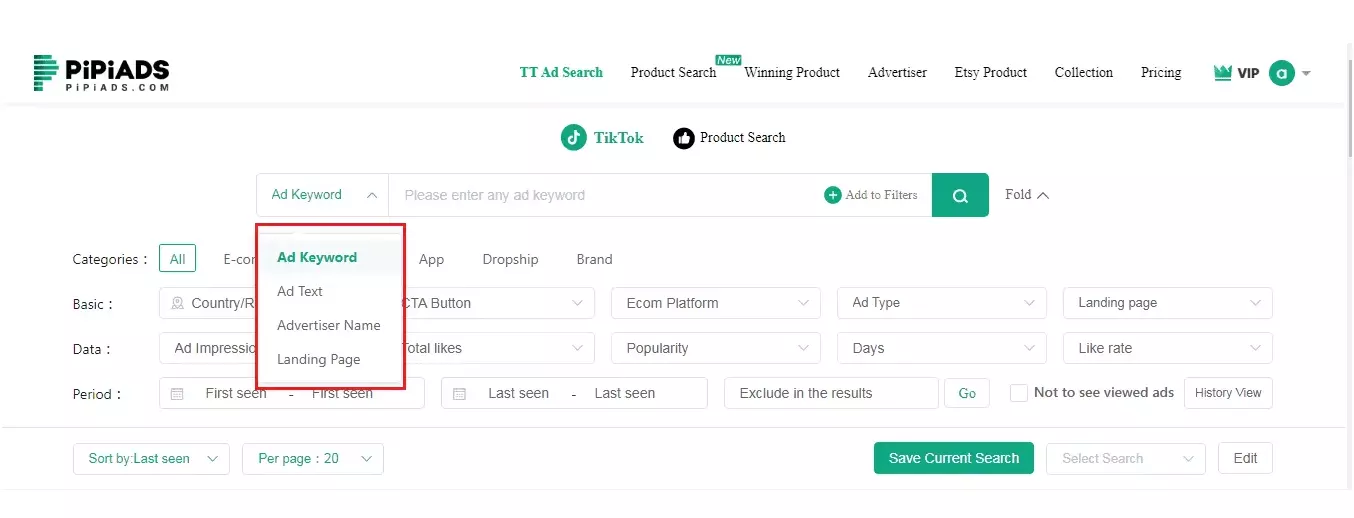
Task: Expand the account menu arrow beside the avatar
Action: 1306,73
